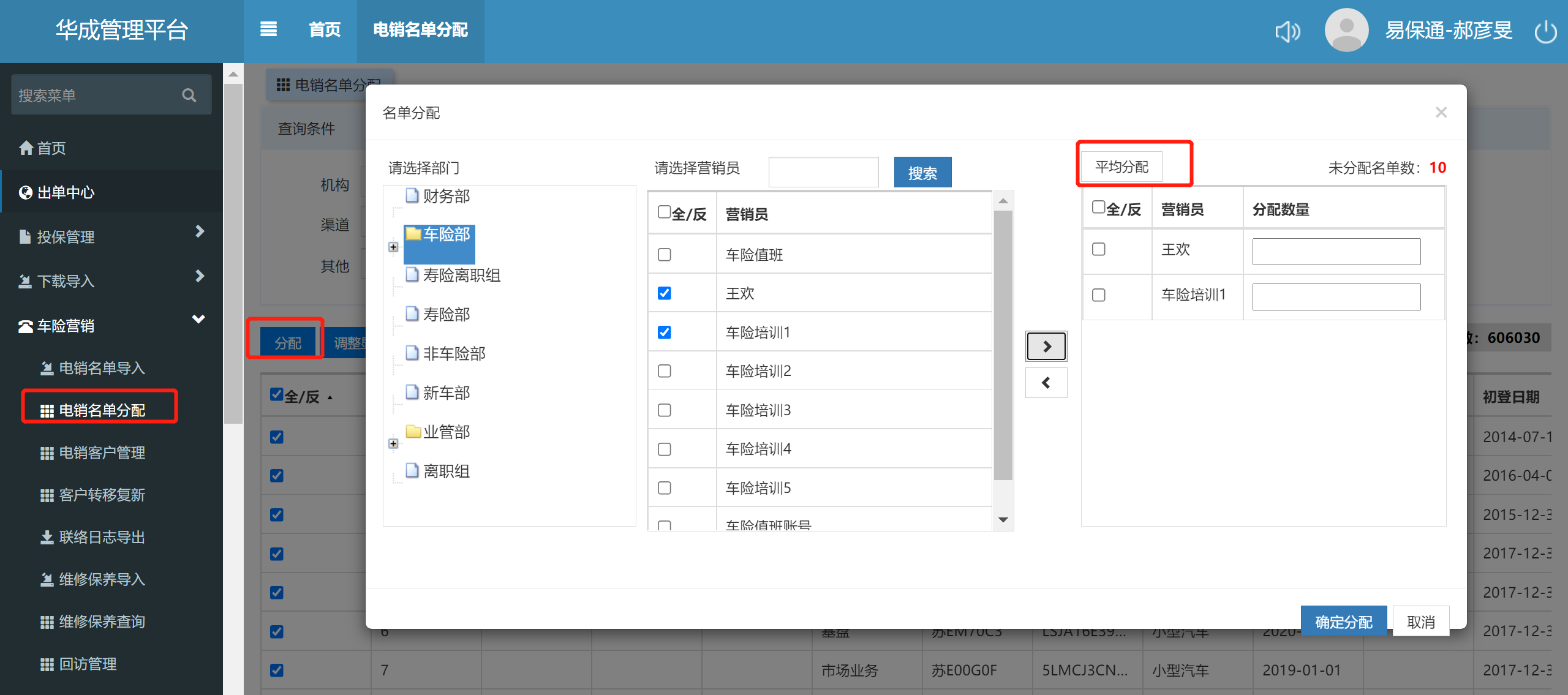
Task: Uncheck the 王欢 salesperson checkbox
Action: (665, 293)
